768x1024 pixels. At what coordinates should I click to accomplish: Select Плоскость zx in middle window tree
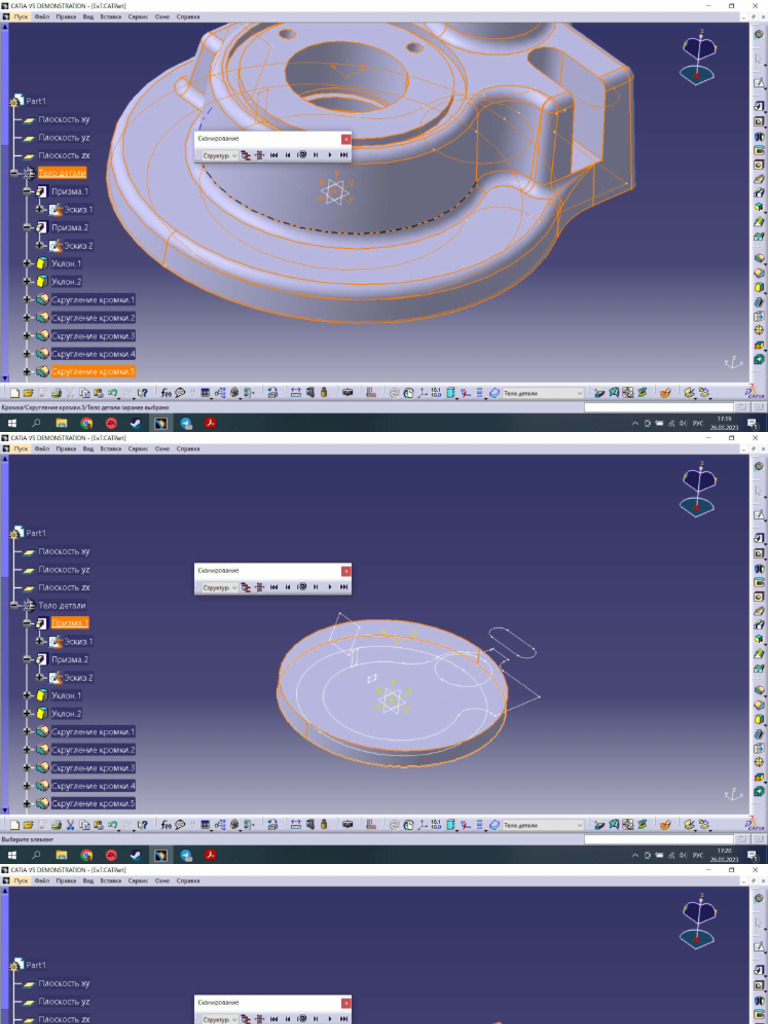click(64, 587)
